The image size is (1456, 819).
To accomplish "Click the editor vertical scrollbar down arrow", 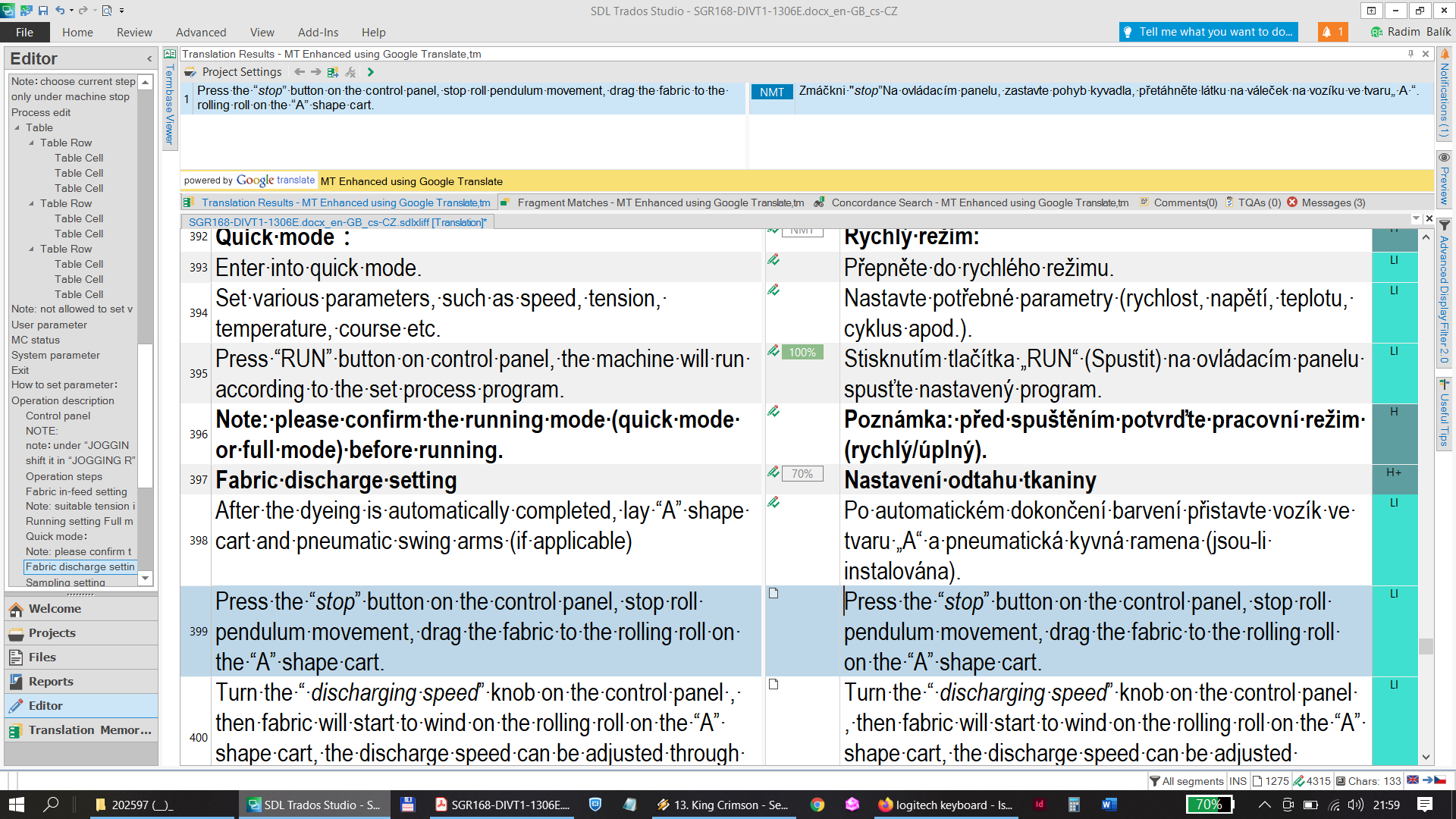I will coord(1426,757).
